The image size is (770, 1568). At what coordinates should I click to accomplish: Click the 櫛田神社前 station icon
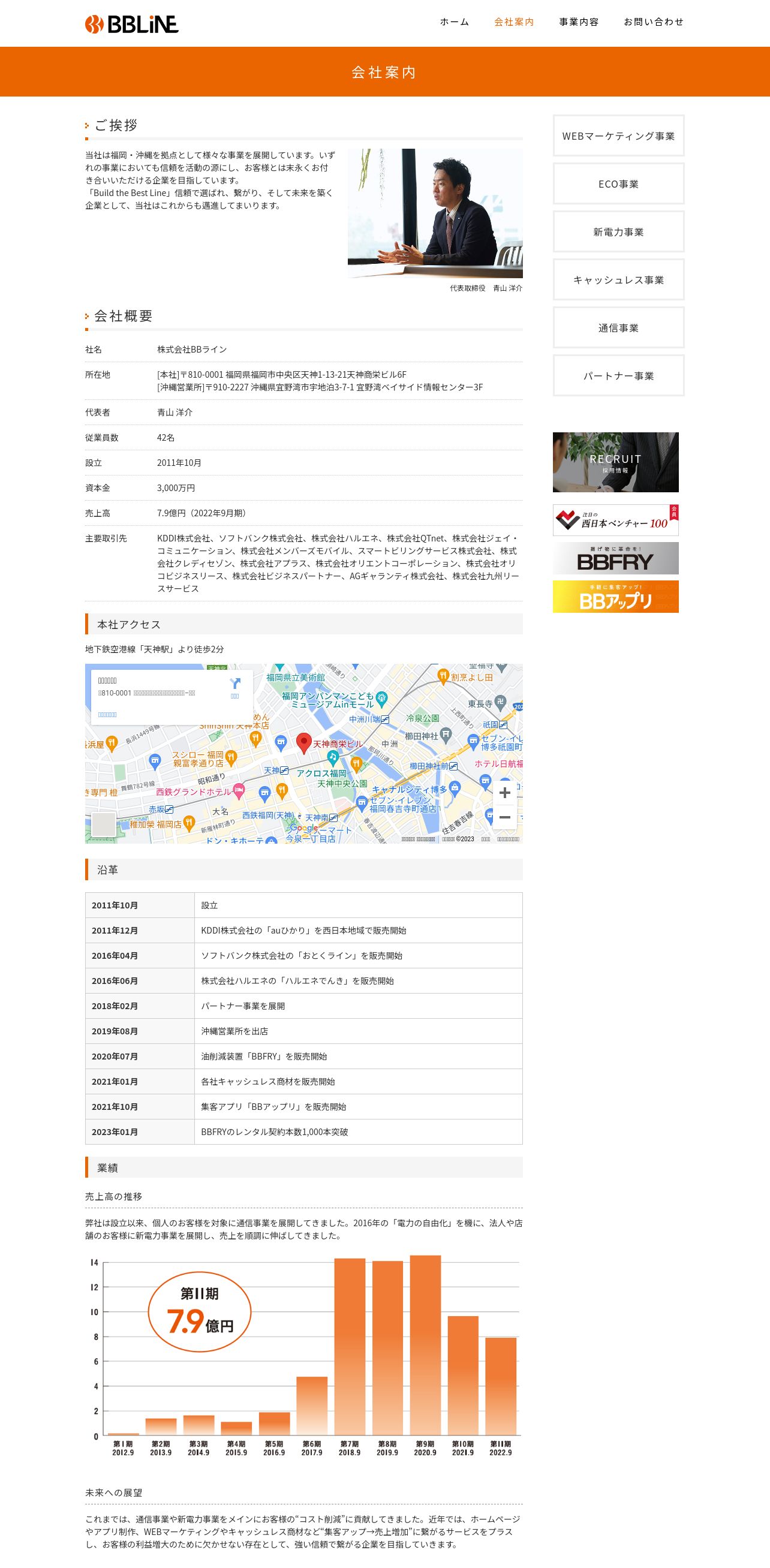tap(453, 766)
